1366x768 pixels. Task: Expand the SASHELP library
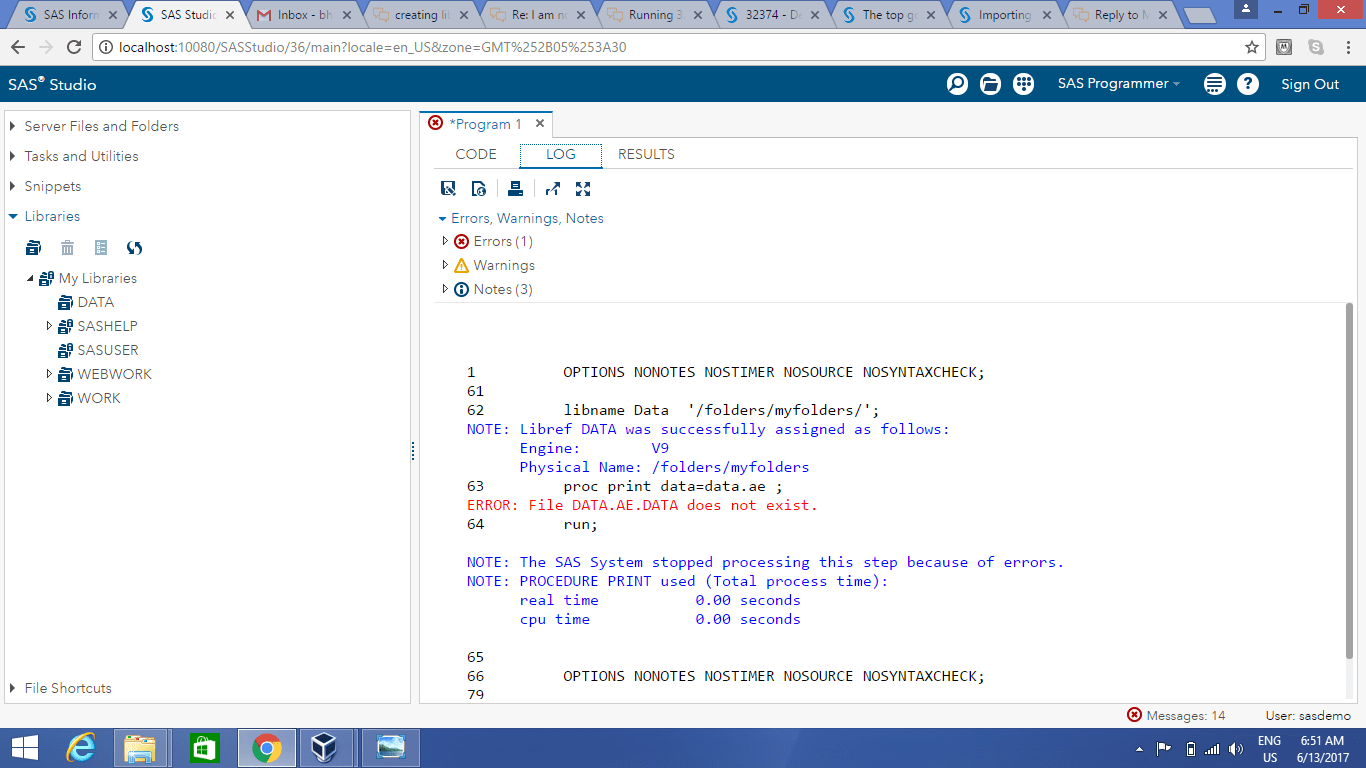[x=49, y=325]
